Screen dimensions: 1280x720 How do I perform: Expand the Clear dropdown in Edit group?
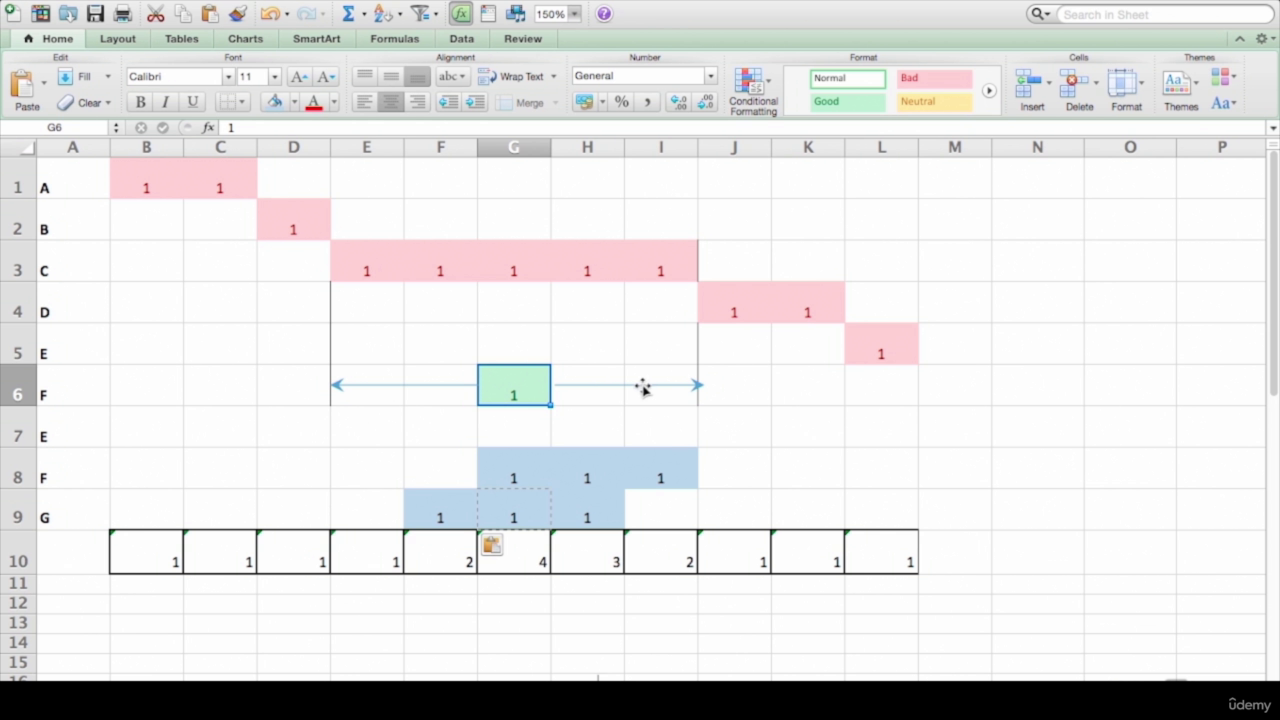[x=108, y=103]
